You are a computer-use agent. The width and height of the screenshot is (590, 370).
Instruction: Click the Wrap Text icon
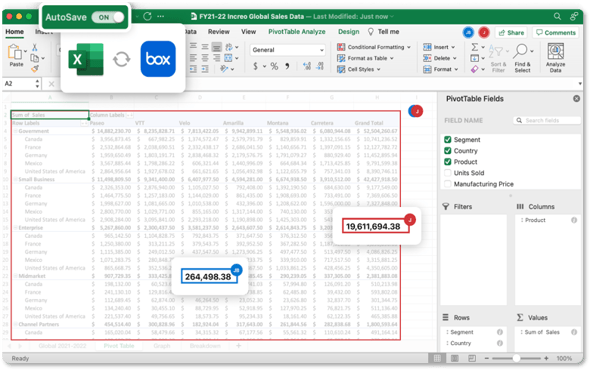pos(229,47)
